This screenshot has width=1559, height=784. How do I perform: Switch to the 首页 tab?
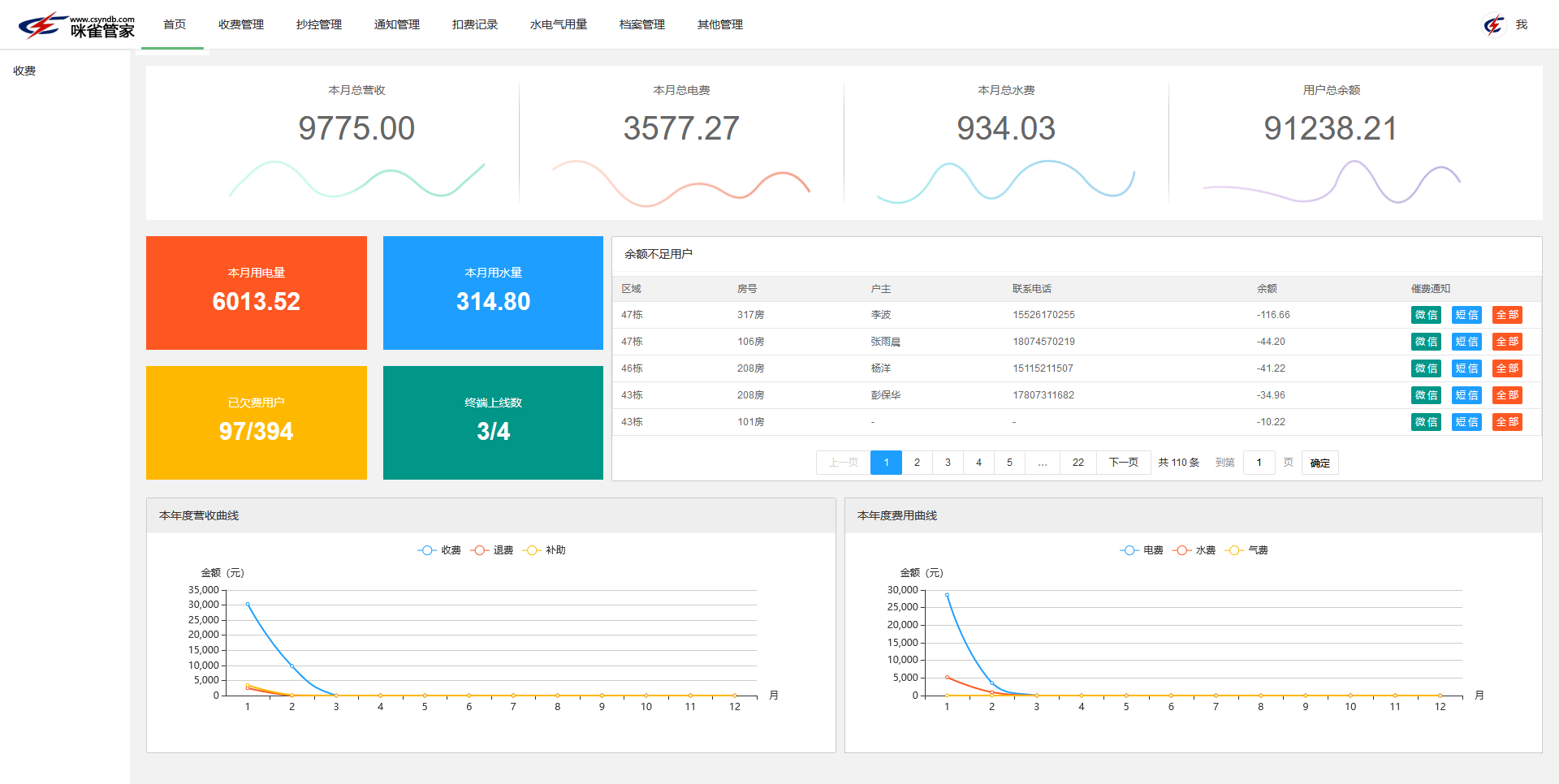tap(175, 24)
